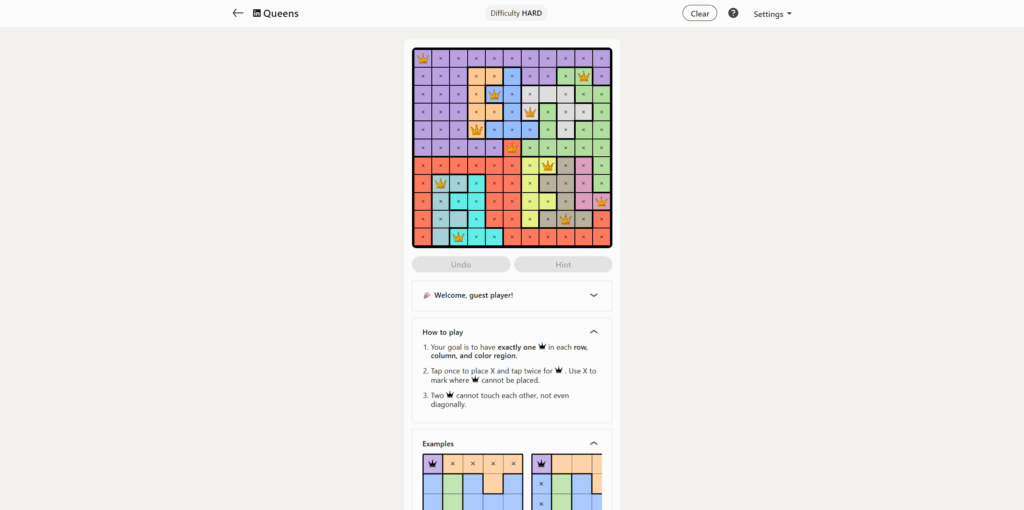Click the Difficulty HARD badge

point(516,13)
